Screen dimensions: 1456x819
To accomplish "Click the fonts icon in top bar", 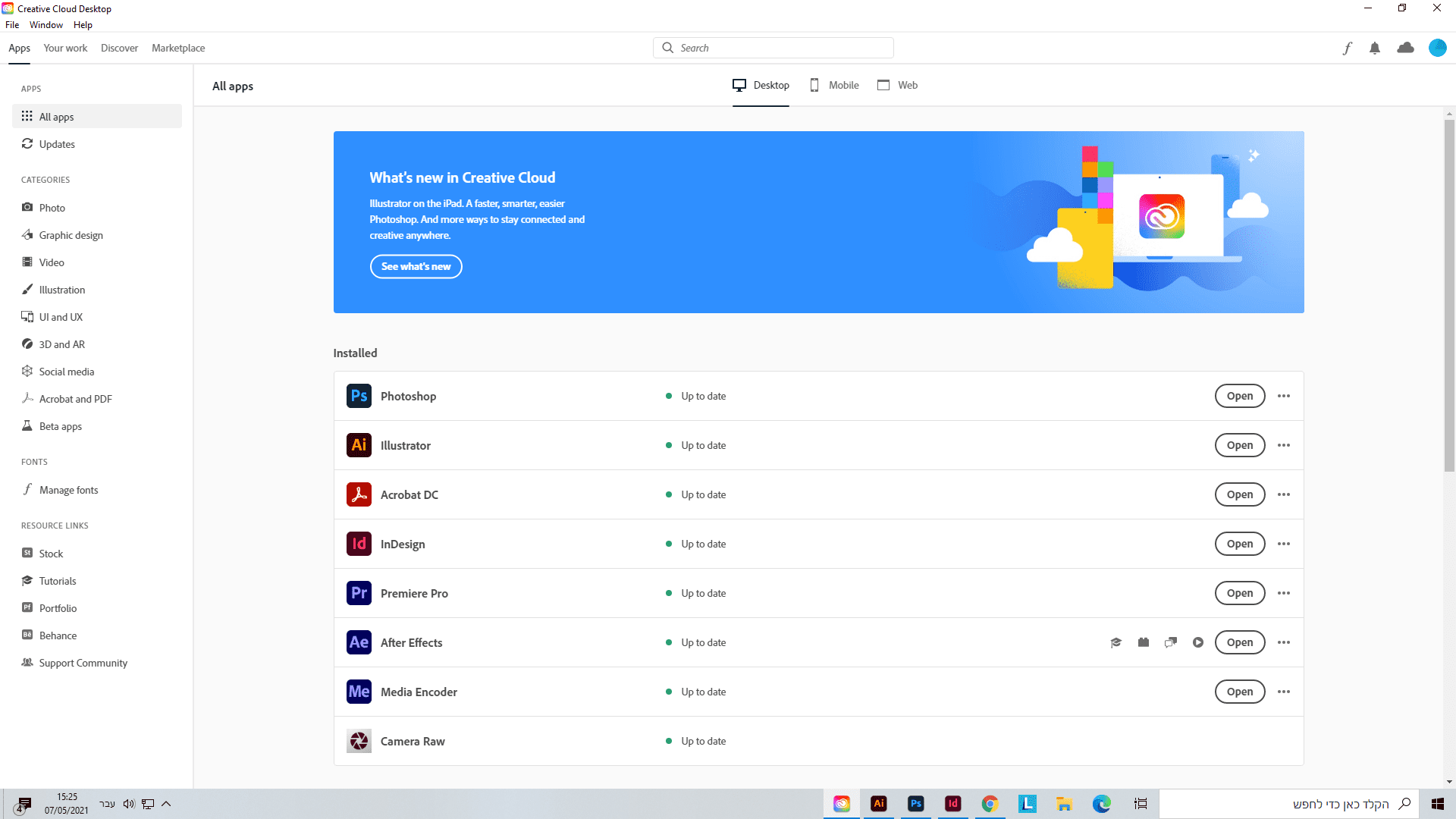I will click(1348, 49).
